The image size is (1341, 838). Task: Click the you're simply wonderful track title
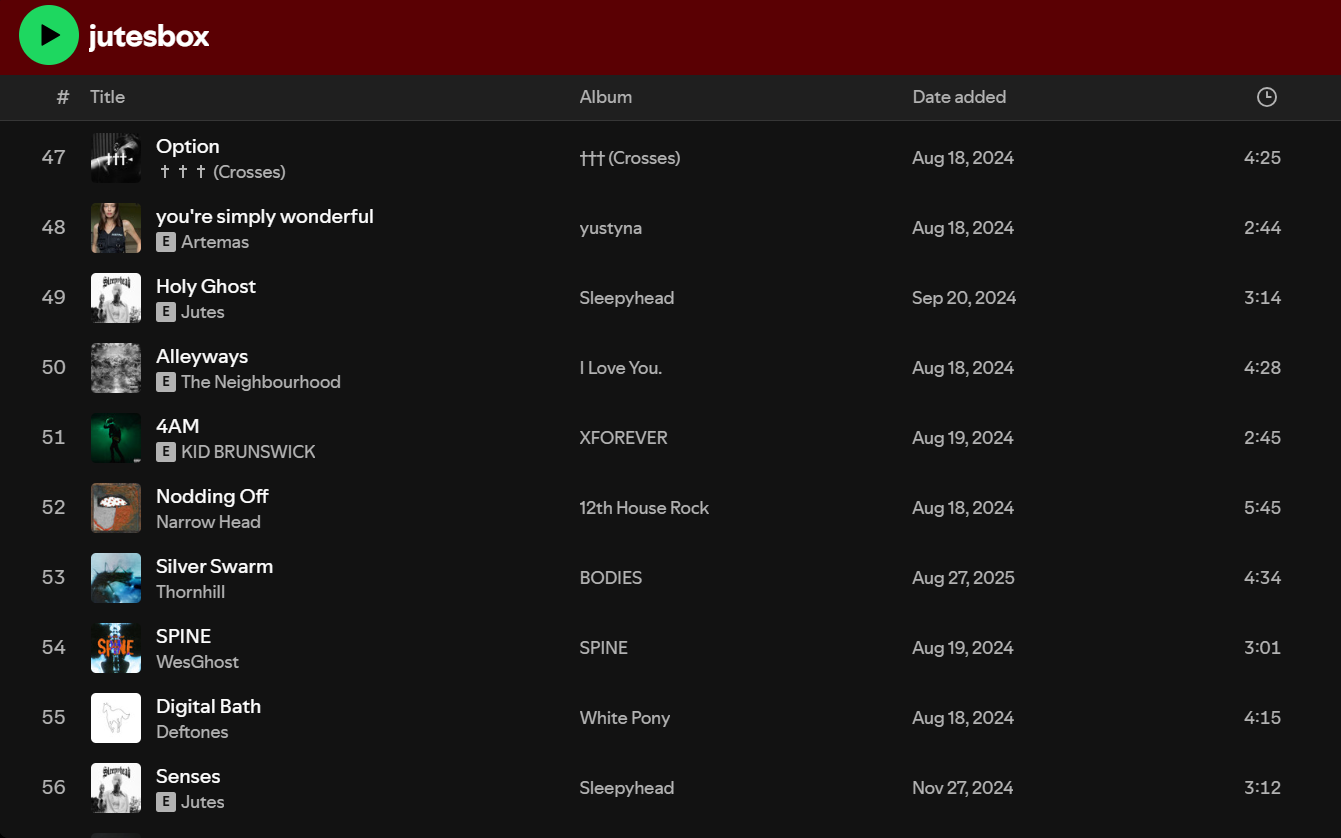pyautogui.click(x=264, y=216)
